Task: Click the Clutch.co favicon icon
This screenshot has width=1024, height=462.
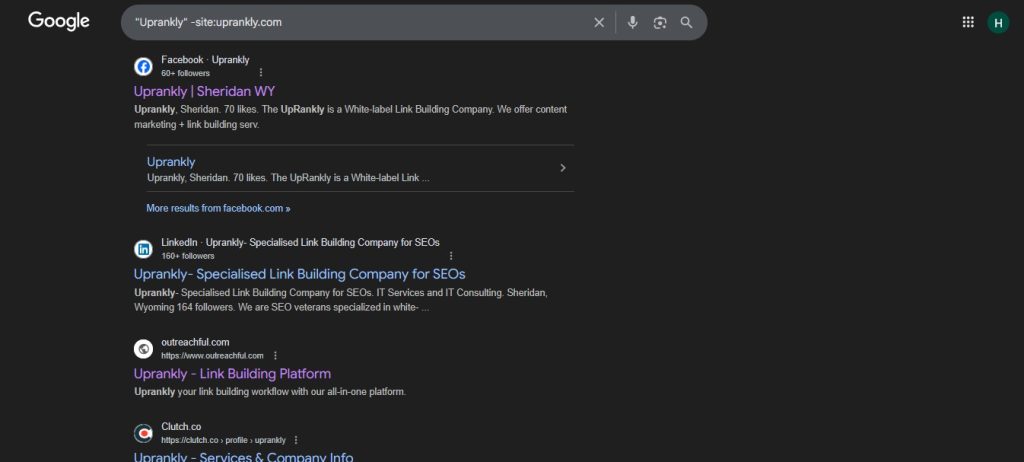Action: [143, 433]
